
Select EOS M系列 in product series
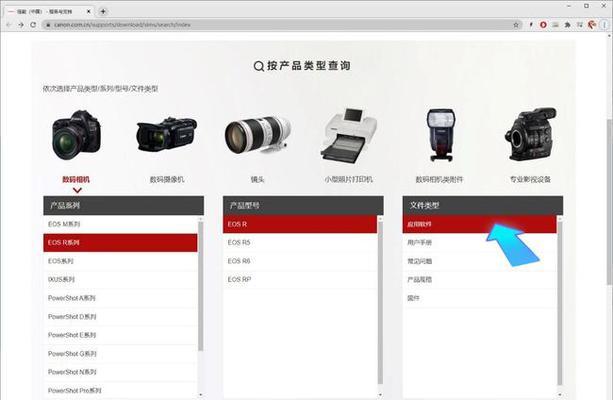(x=120, y=224)
